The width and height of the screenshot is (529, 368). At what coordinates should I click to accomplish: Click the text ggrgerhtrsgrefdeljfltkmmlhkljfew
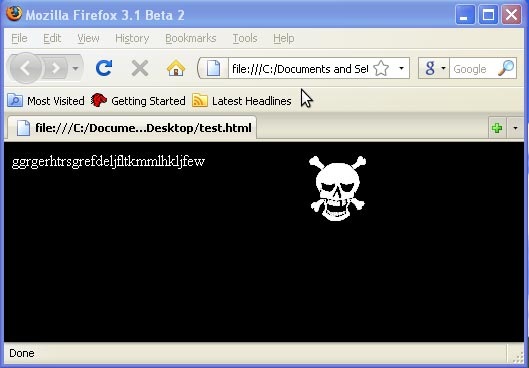[x=108, y=162]
